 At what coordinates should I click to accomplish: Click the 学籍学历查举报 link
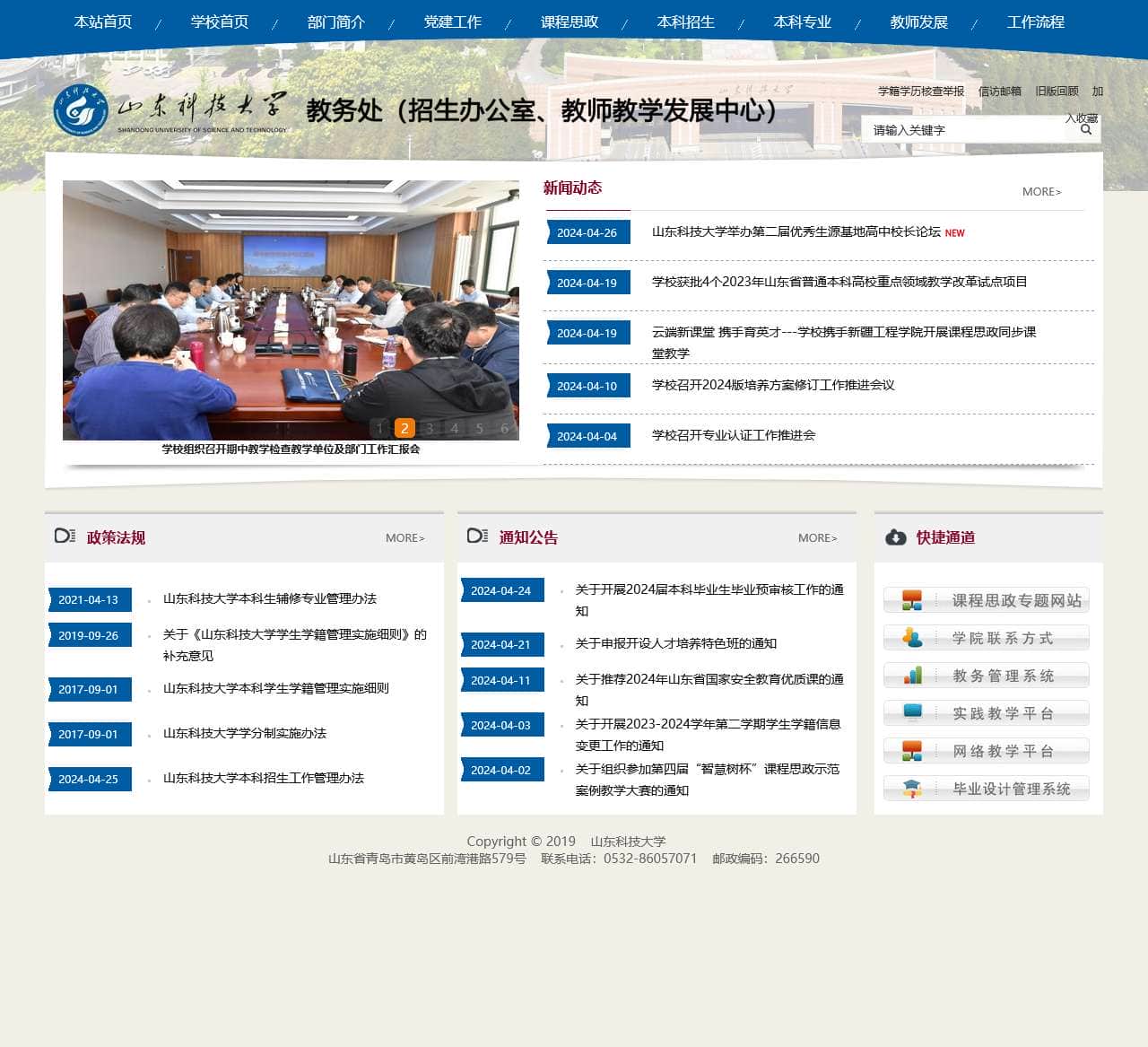[921, 92]
